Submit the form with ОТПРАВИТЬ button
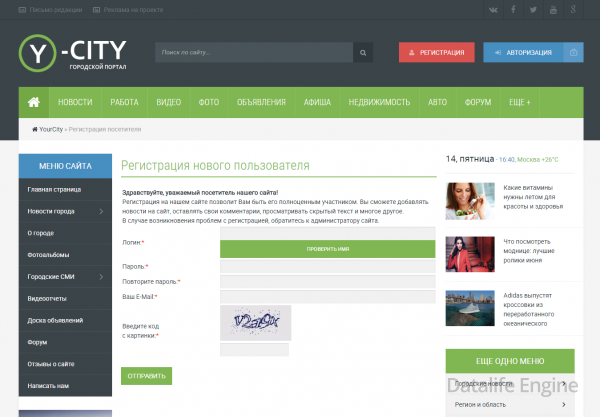600x417 pixels. pos(147,376)
